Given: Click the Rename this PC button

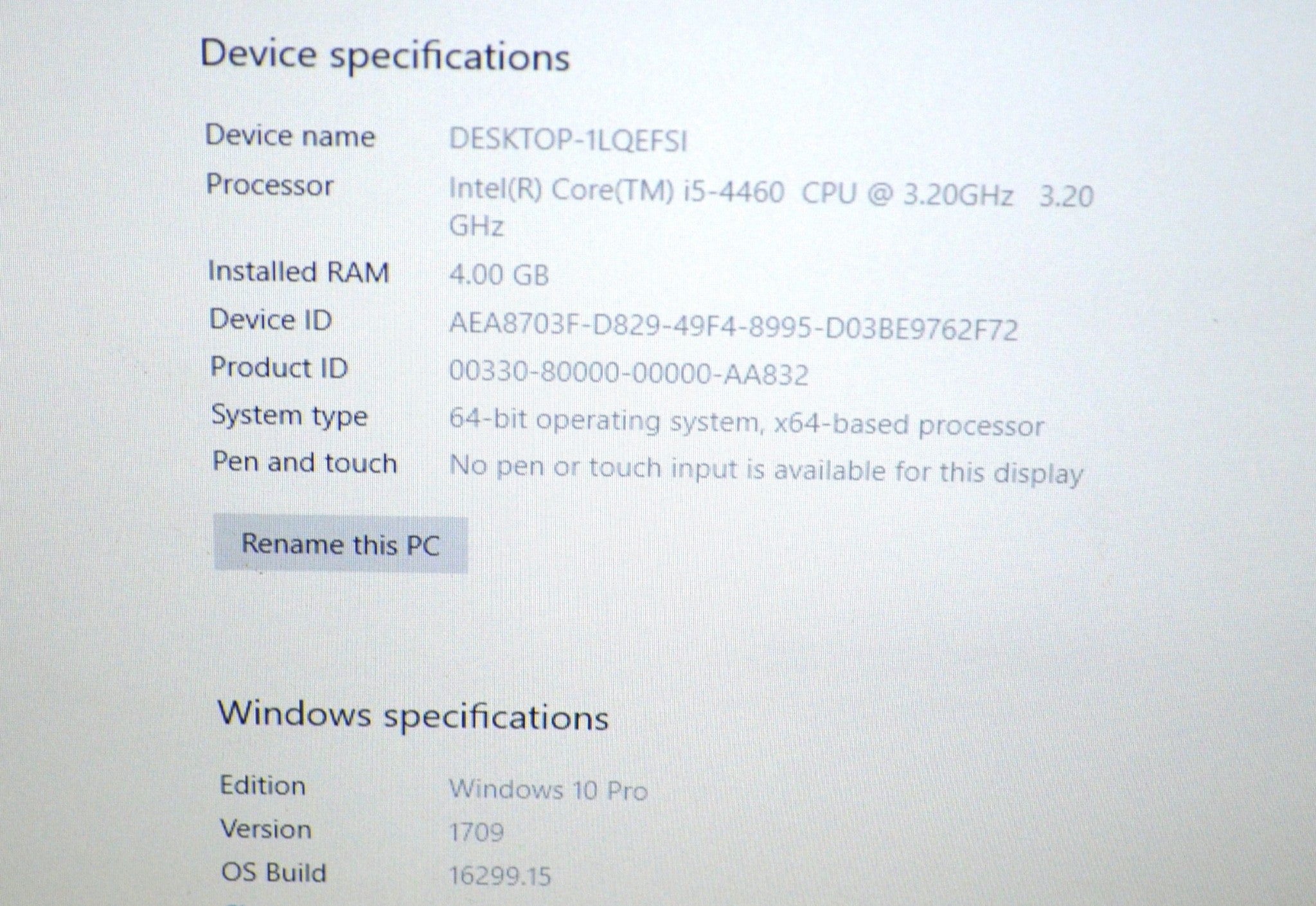Looking at the screenshot, I should click(340, 544).
